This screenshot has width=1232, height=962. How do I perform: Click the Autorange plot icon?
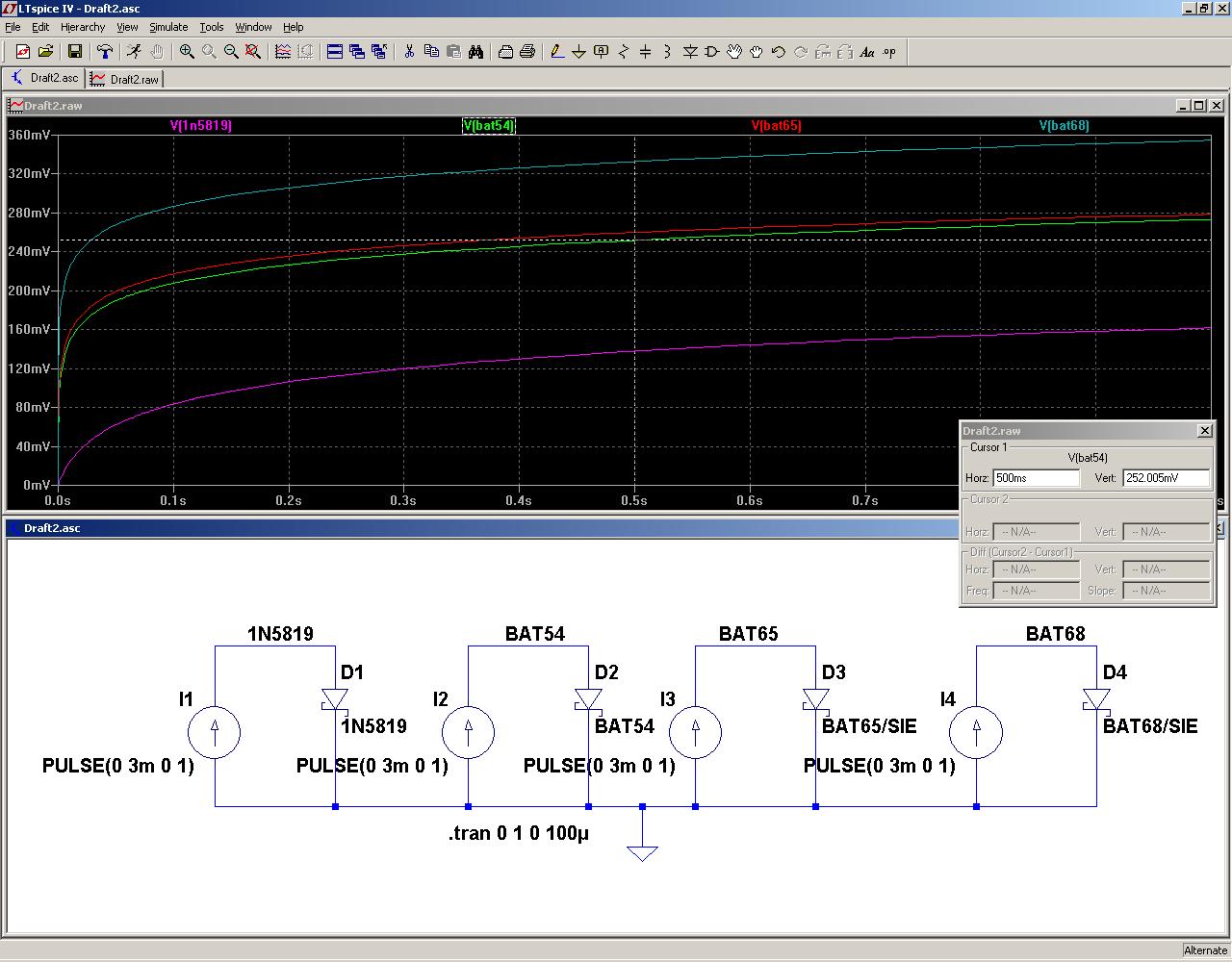[x=283, y=52]
